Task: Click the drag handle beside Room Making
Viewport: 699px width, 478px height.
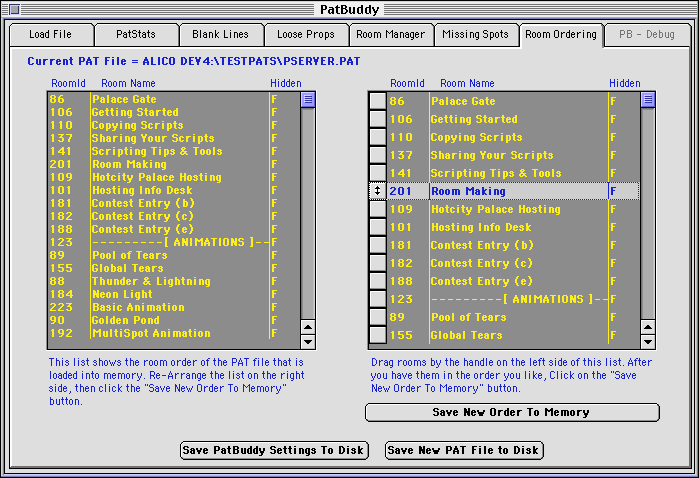Action: click(377, 191)
